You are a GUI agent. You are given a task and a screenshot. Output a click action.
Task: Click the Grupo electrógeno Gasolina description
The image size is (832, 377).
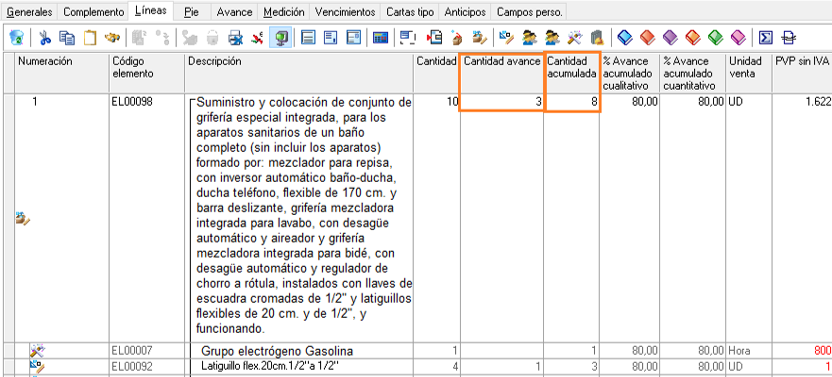(277, 351)
